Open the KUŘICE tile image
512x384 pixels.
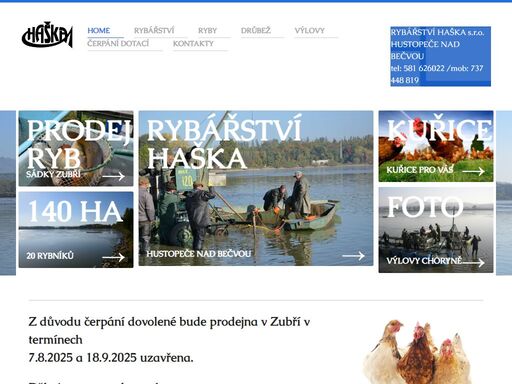(x=436, y=146)
